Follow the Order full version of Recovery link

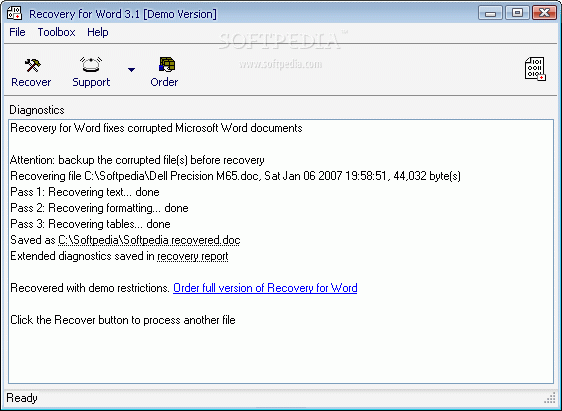(x=265, y=288)
